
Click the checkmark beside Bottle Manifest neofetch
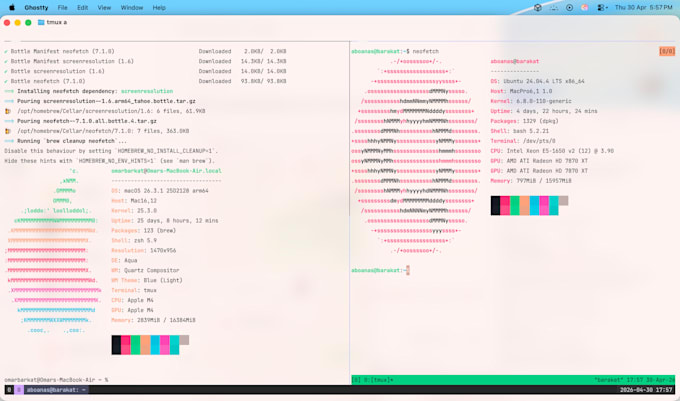click(6, 51)
